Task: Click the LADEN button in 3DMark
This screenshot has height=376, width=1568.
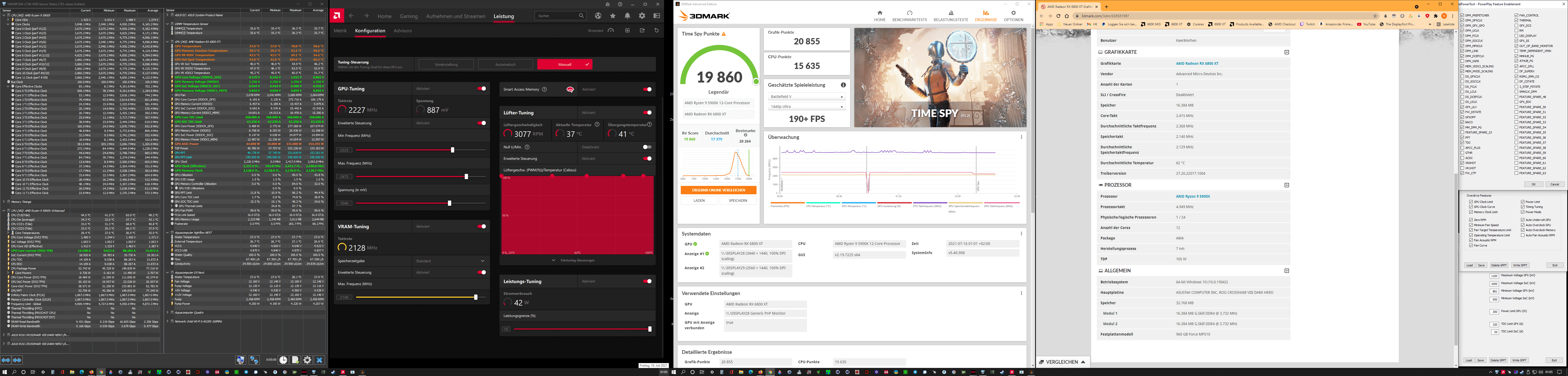Action: (x=699, y=200)
